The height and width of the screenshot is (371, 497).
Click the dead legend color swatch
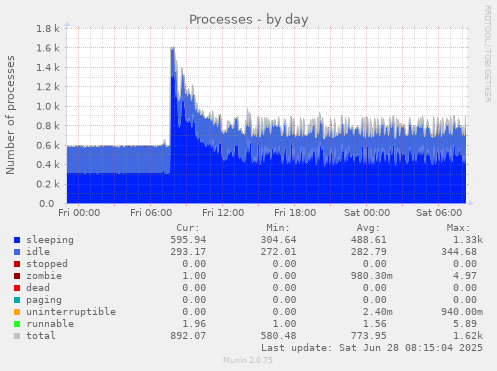(x=17, y=288)
